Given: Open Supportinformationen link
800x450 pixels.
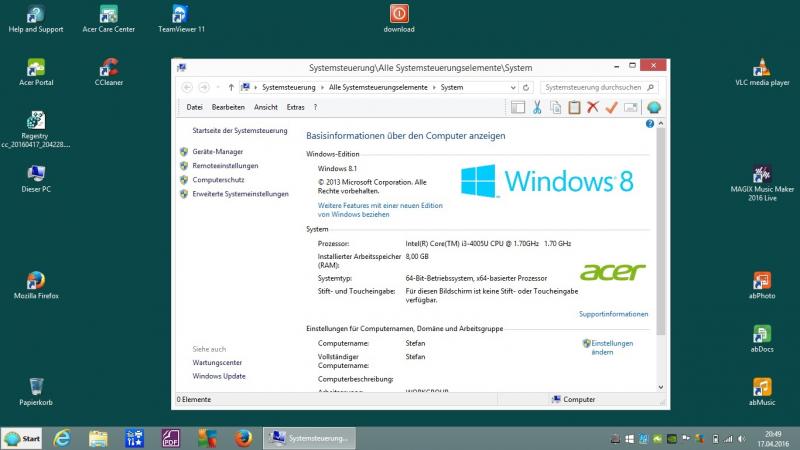Looking at the screenshot, I should coord(613,314).
